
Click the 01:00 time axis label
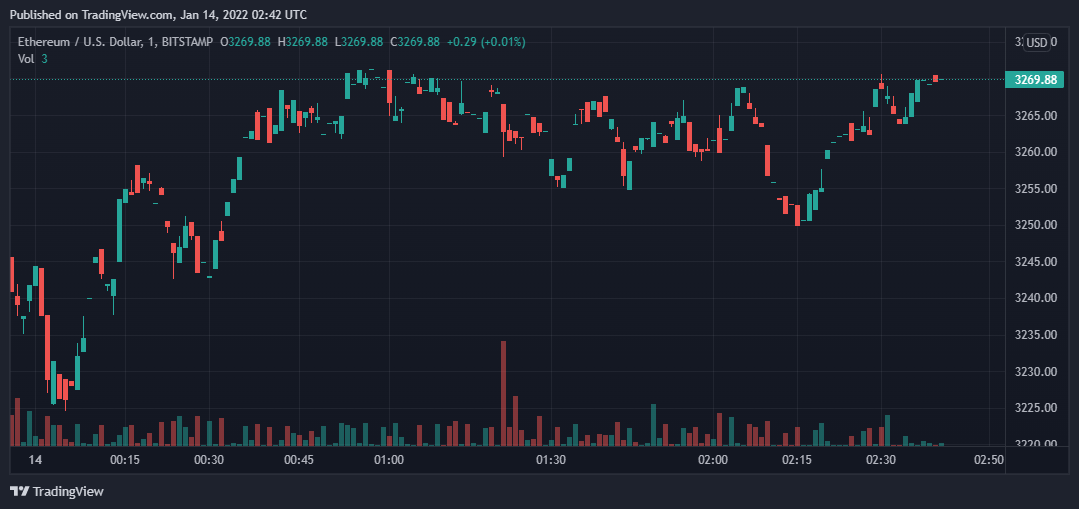[388, 460]
